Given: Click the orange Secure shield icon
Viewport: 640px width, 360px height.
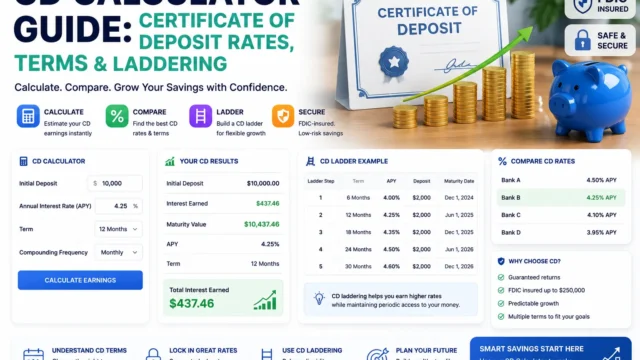Looking at the screenshot, I should [283, 116].
